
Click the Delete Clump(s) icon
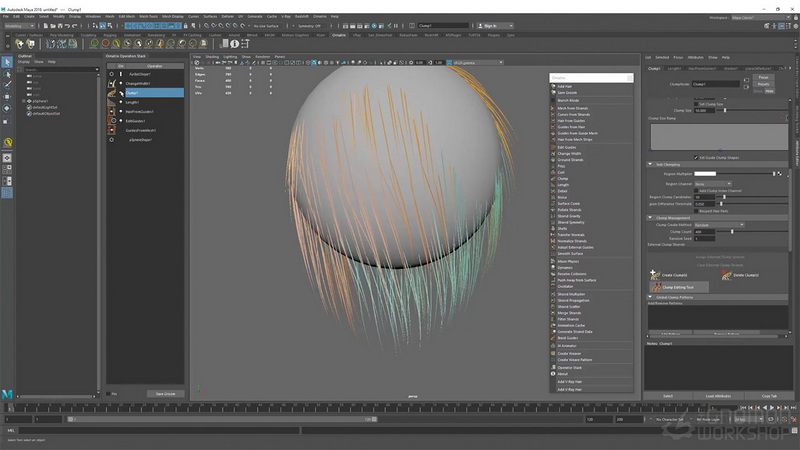coord(727,275)
